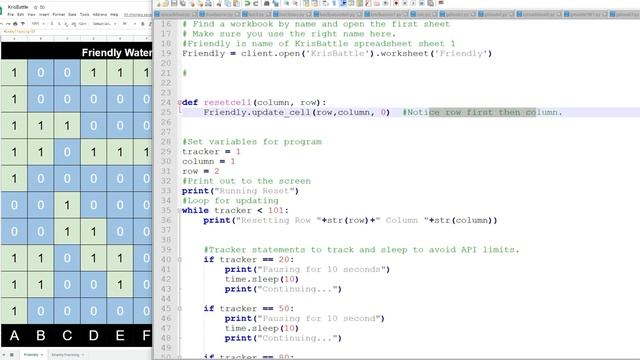Open the Tools menu in Google Sheets

pyautogui.click(x=84, y=15)
